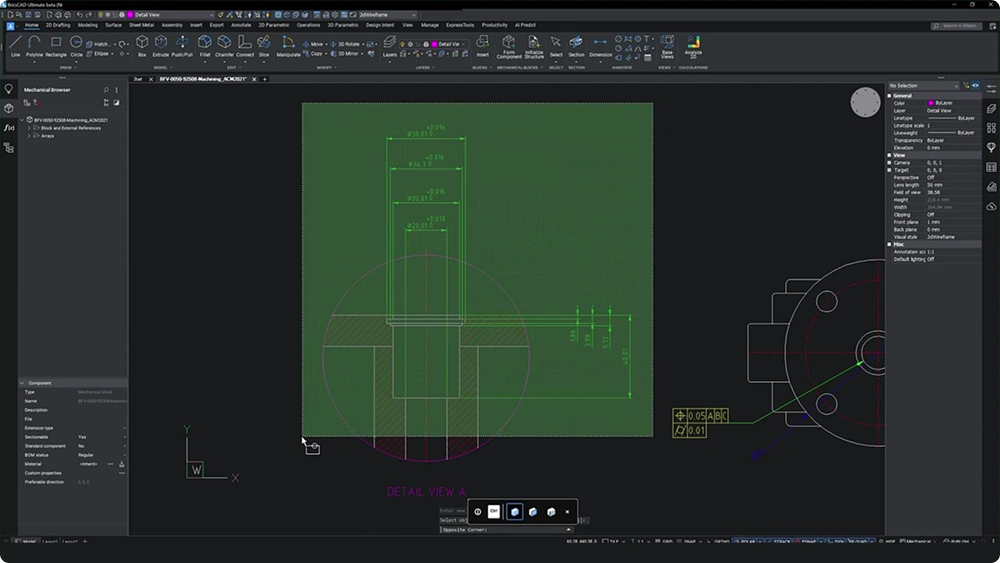Click the Ctrl button in selection toolbar
This screenshot has width=1000, height=563.
coord(494,511)
